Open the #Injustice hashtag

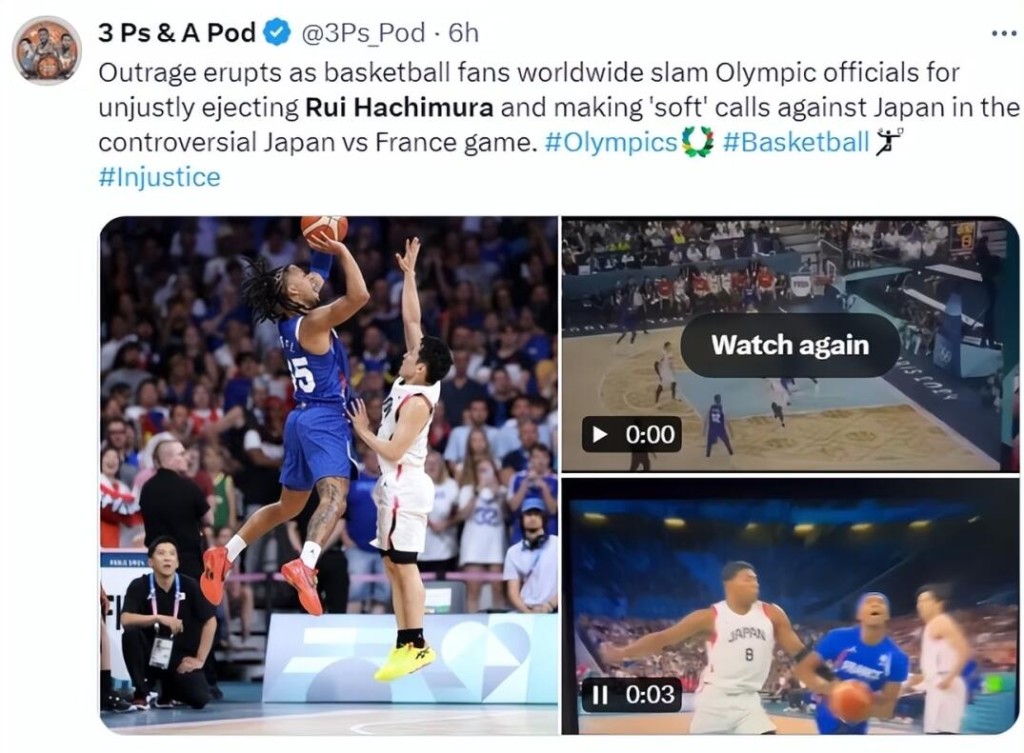159,177
